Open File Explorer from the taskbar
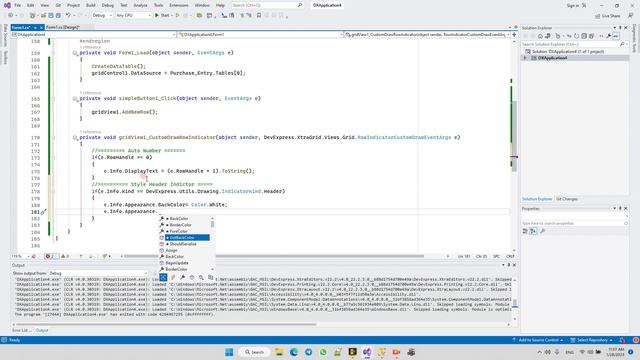This screenshot has width=640, height=360. pyautogui.click(x=279, y=352)
